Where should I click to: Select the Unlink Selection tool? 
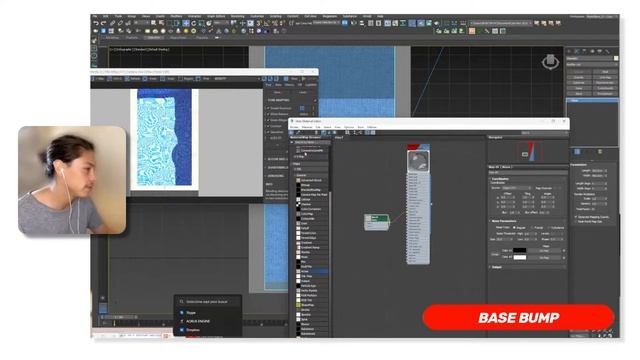[120, 23]
